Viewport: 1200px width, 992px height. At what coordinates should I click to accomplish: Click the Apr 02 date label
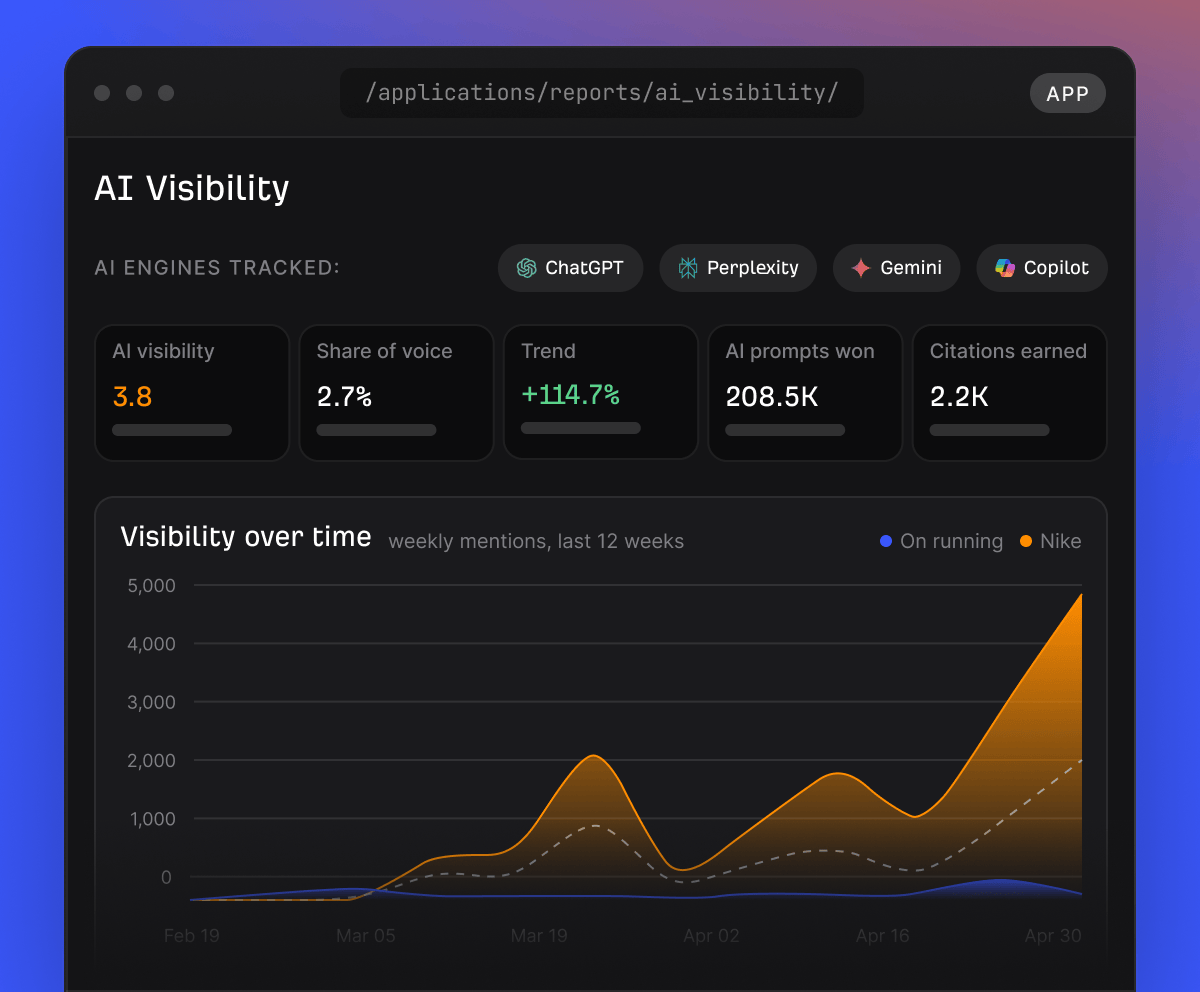712,936
